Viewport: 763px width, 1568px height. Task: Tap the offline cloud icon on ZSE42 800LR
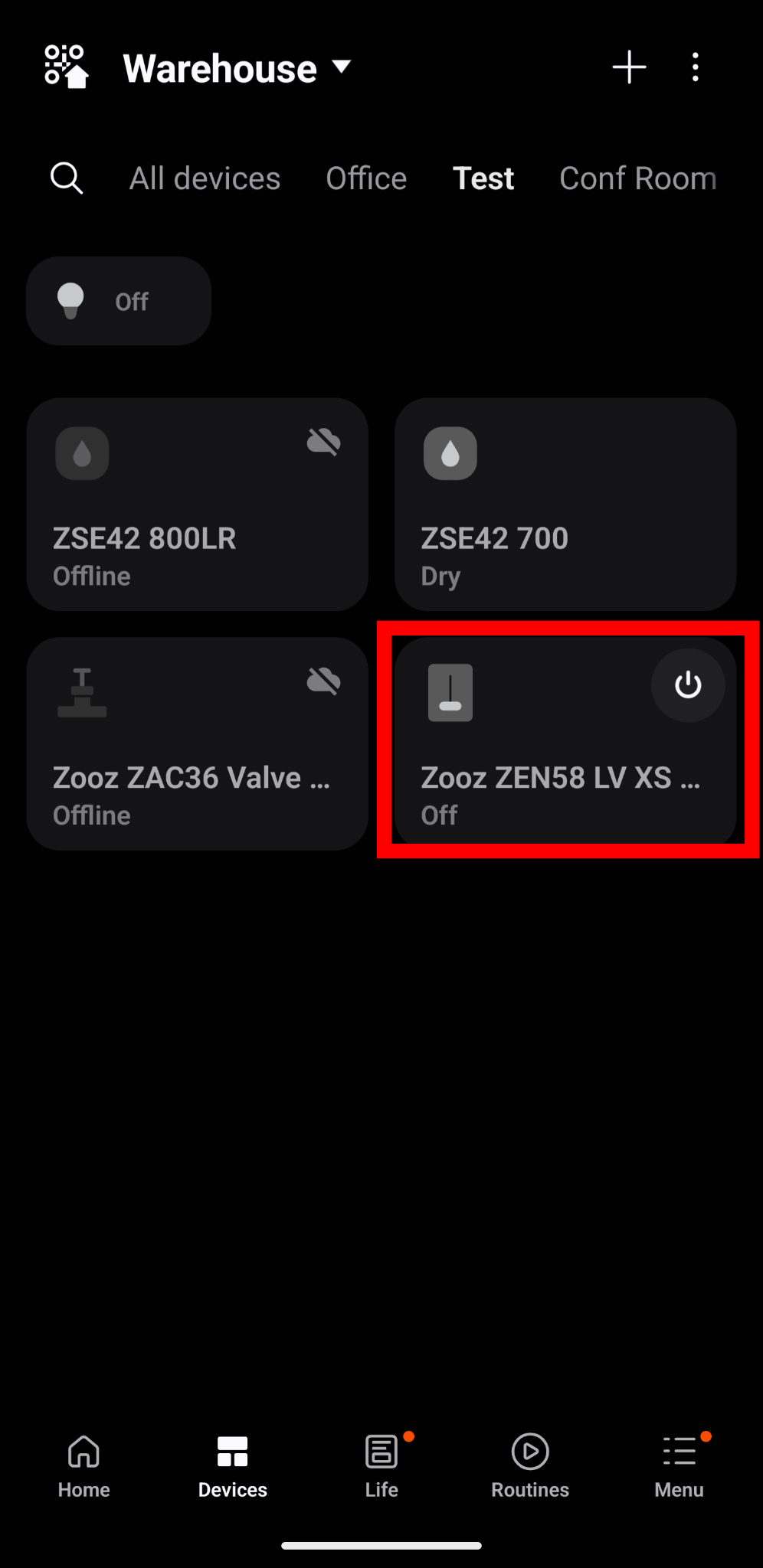pos(324,442)
